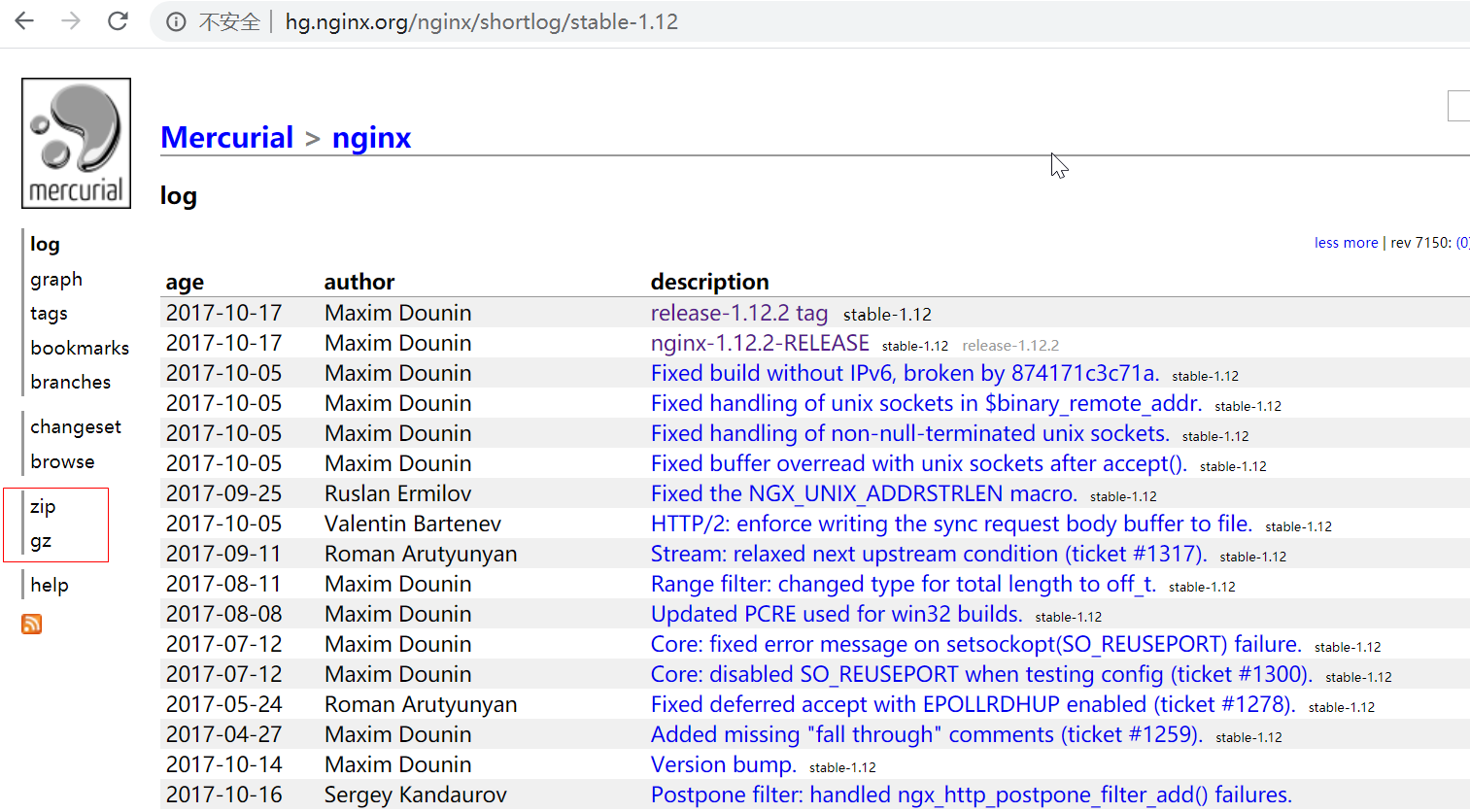Open 'Stream: relaxed next upstream' changeset
Image resolution: width=1470 pixels, height=812 pixels.
(929, 554)
